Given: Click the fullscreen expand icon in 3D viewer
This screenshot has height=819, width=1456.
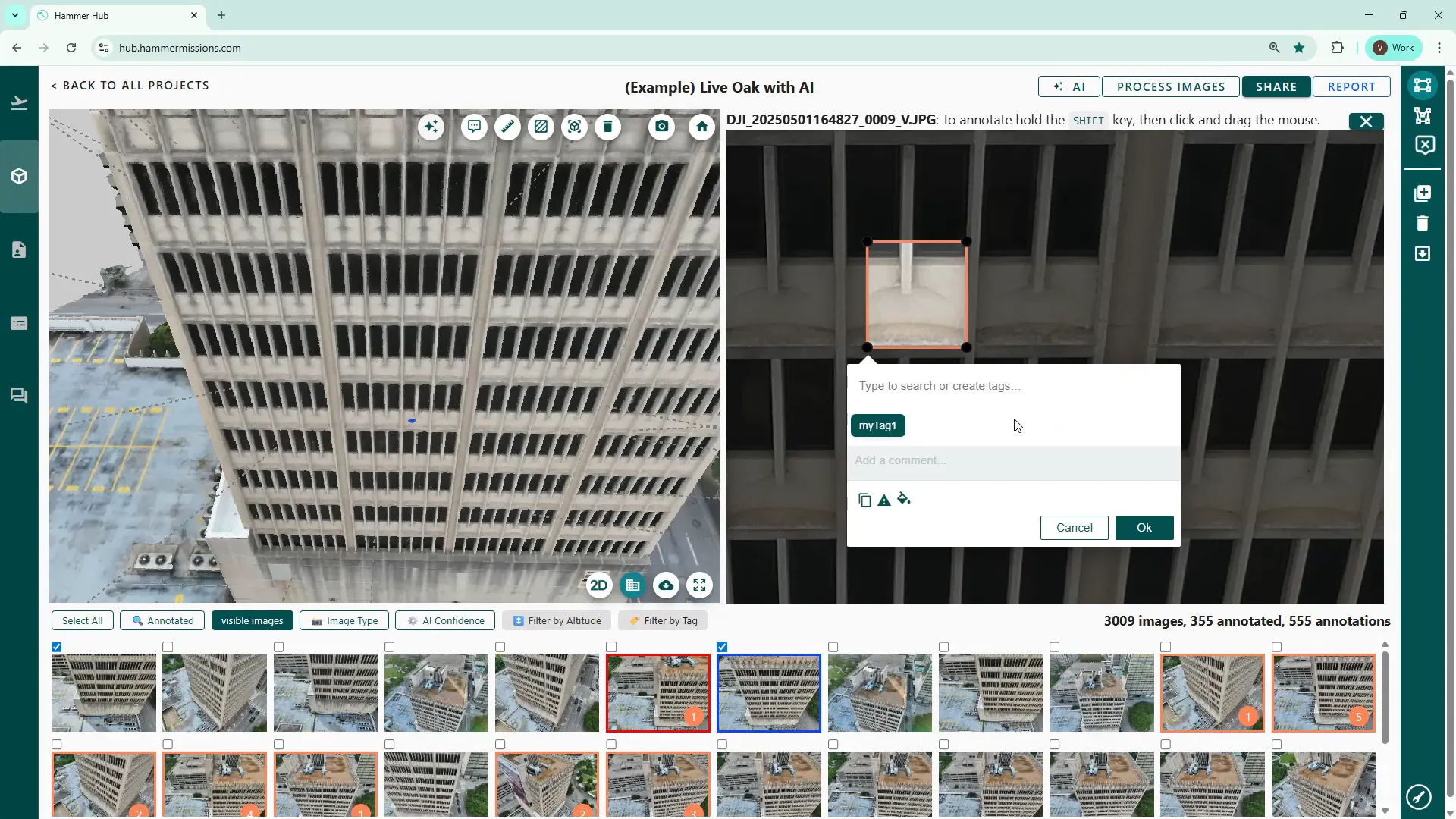Looking at the screenshot, I should [699, 585].
